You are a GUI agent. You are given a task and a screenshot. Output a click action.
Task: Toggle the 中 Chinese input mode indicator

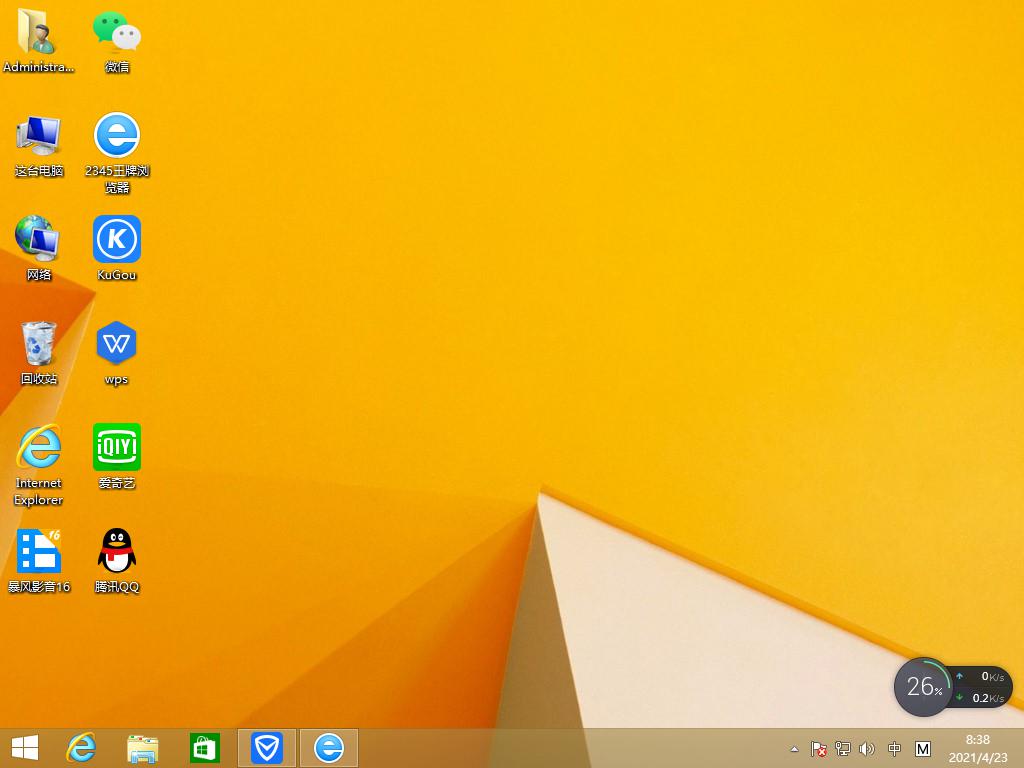coord(895,749)
